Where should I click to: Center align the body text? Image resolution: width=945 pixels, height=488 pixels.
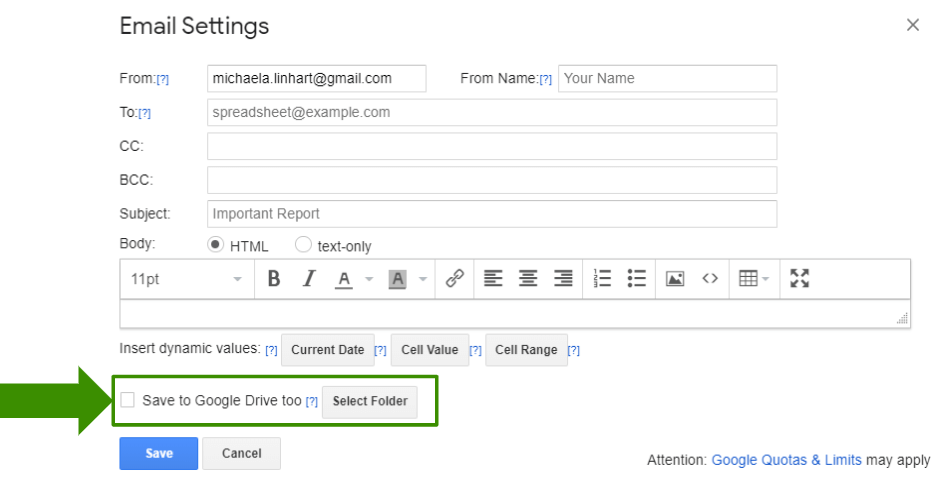point(528,279)
